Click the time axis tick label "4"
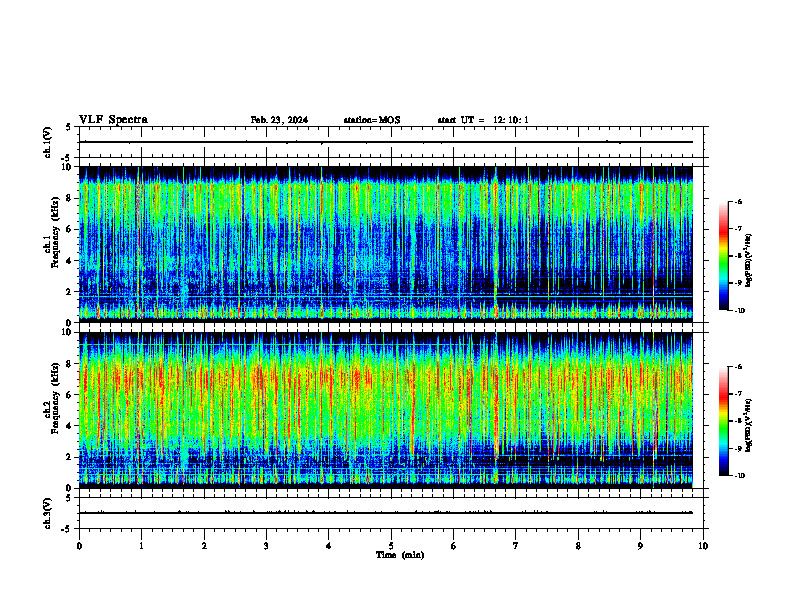 pyautogui.click(x=329, y=546)
